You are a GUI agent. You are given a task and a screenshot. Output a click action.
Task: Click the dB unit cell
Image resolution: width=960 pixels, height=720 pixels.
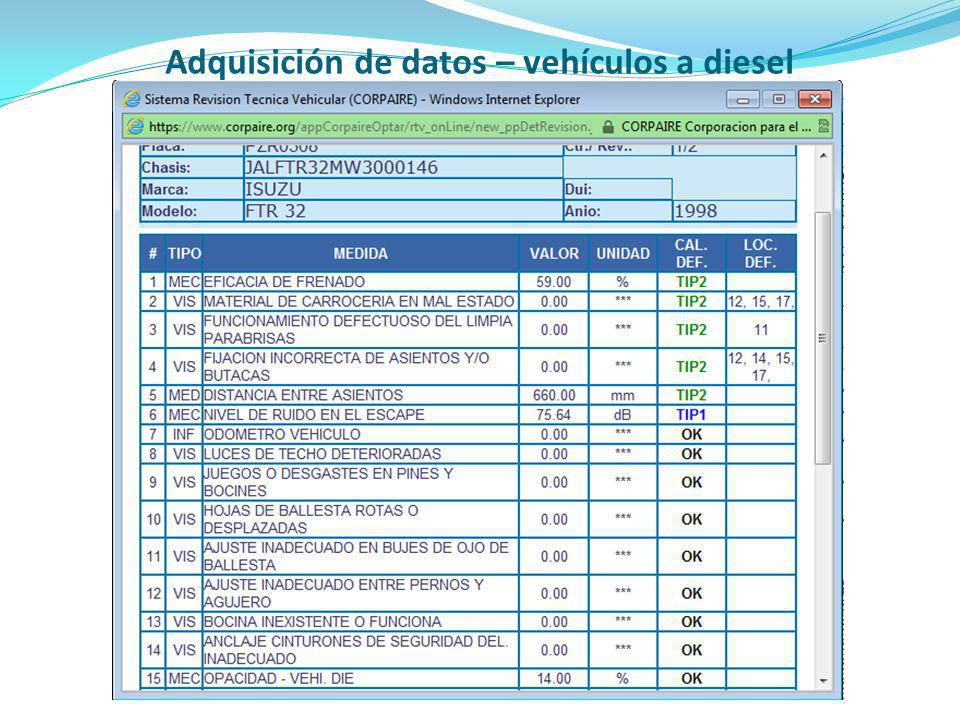(623, 415)
